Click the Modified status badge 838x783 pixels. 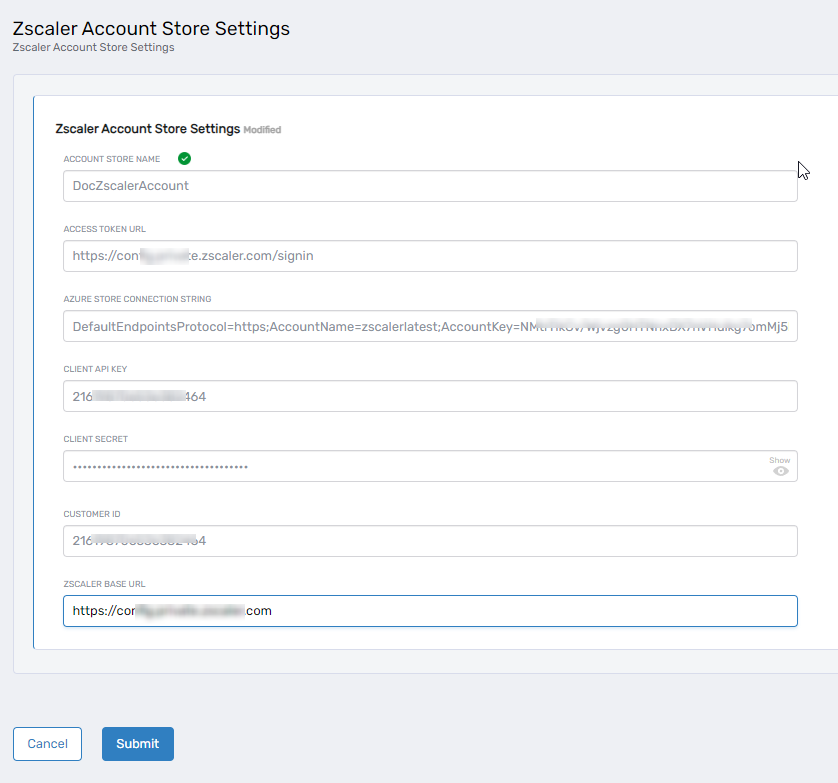262,130
